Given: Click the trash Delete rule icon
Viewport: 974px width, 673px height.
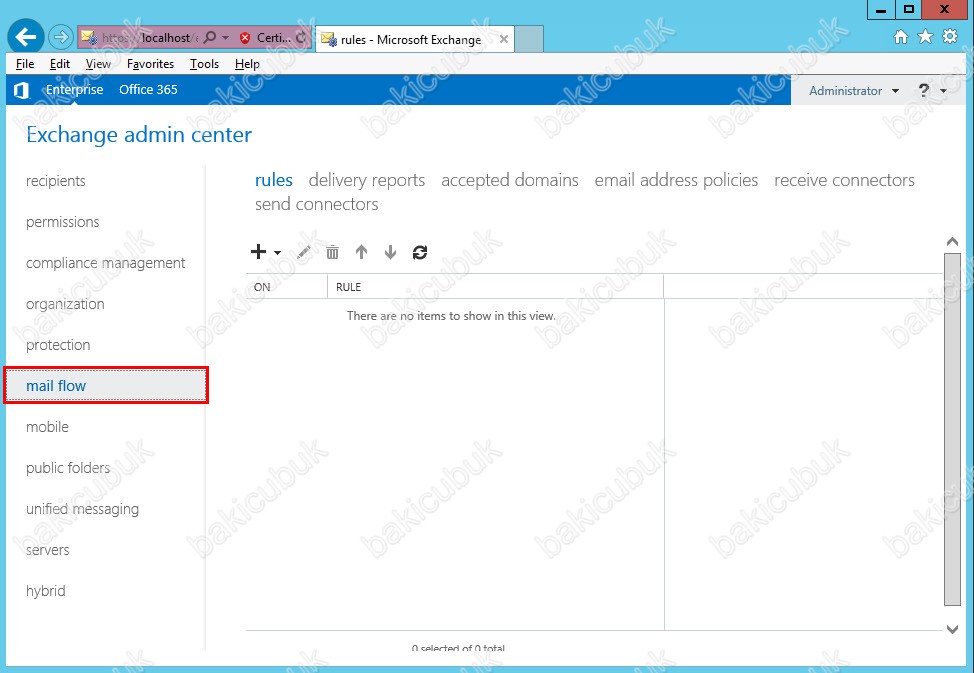Looking at the screenshot, I should point(332,252).
